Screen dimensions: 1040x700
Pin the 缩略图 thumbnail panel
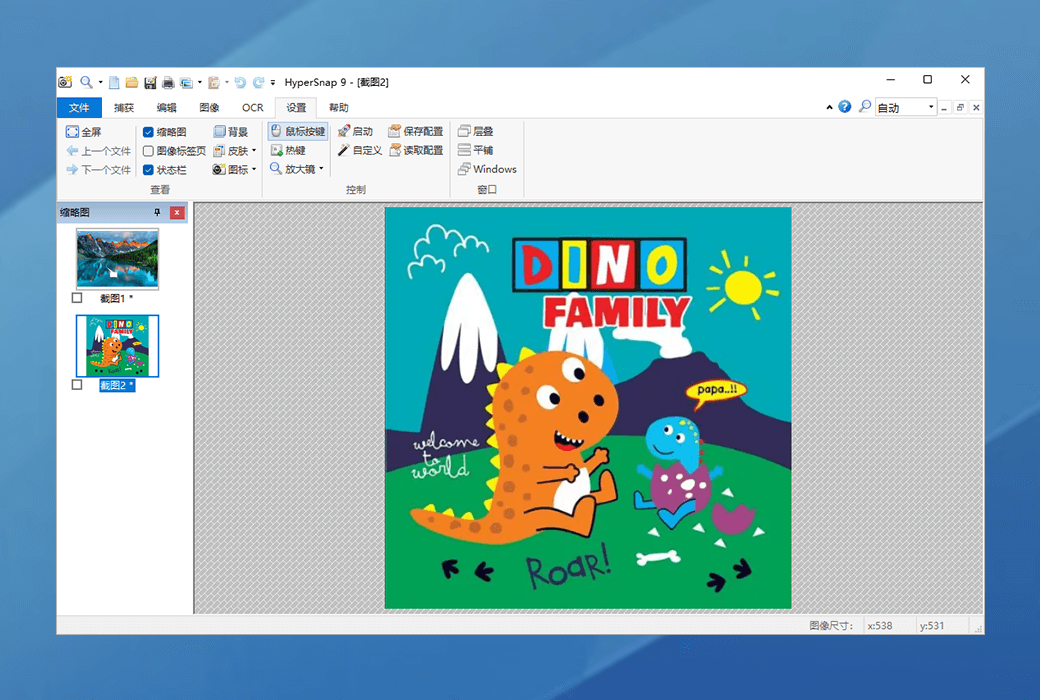(x=157, y=213)
